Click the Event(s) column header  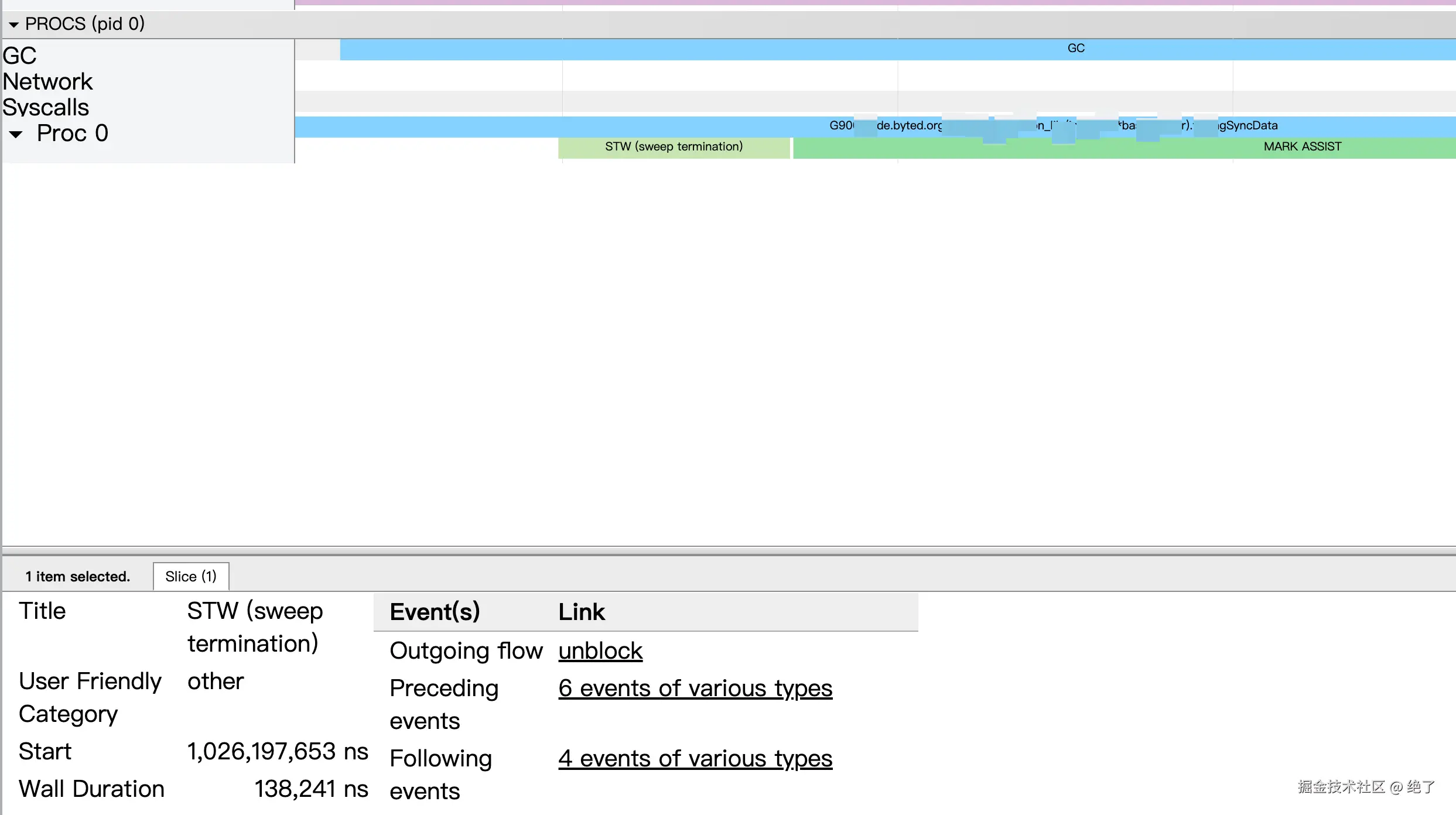coord(435,612)
